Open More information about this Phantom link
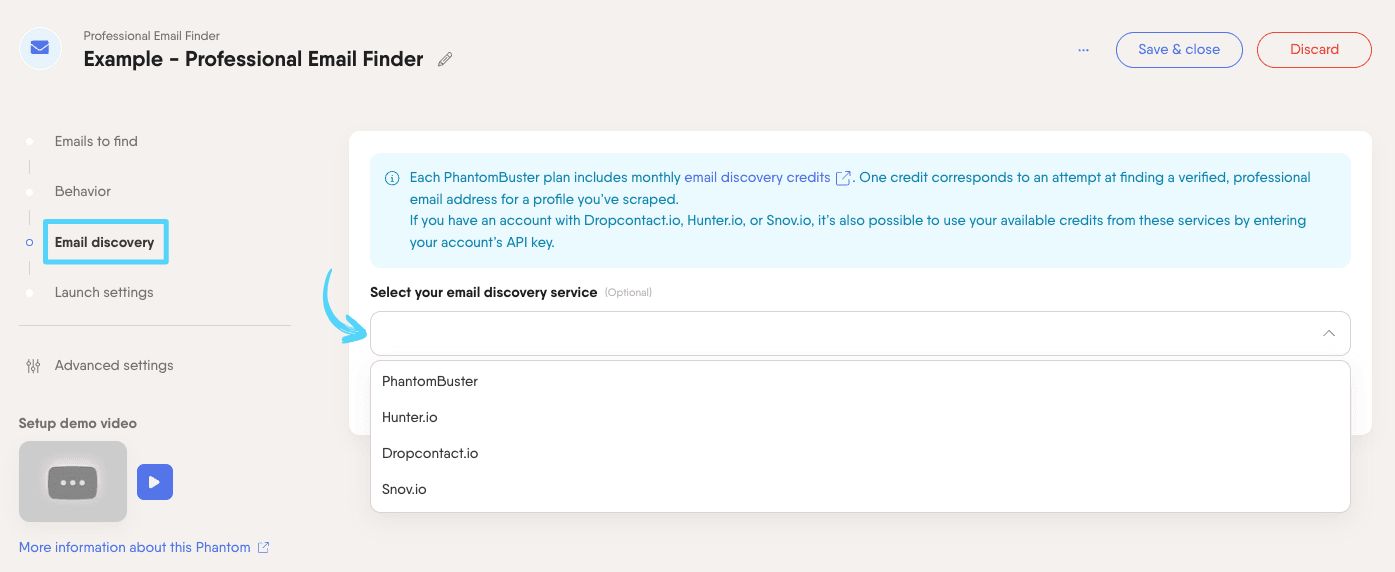1395x572 pixels. pyautogui.click(x=135, y=547)
